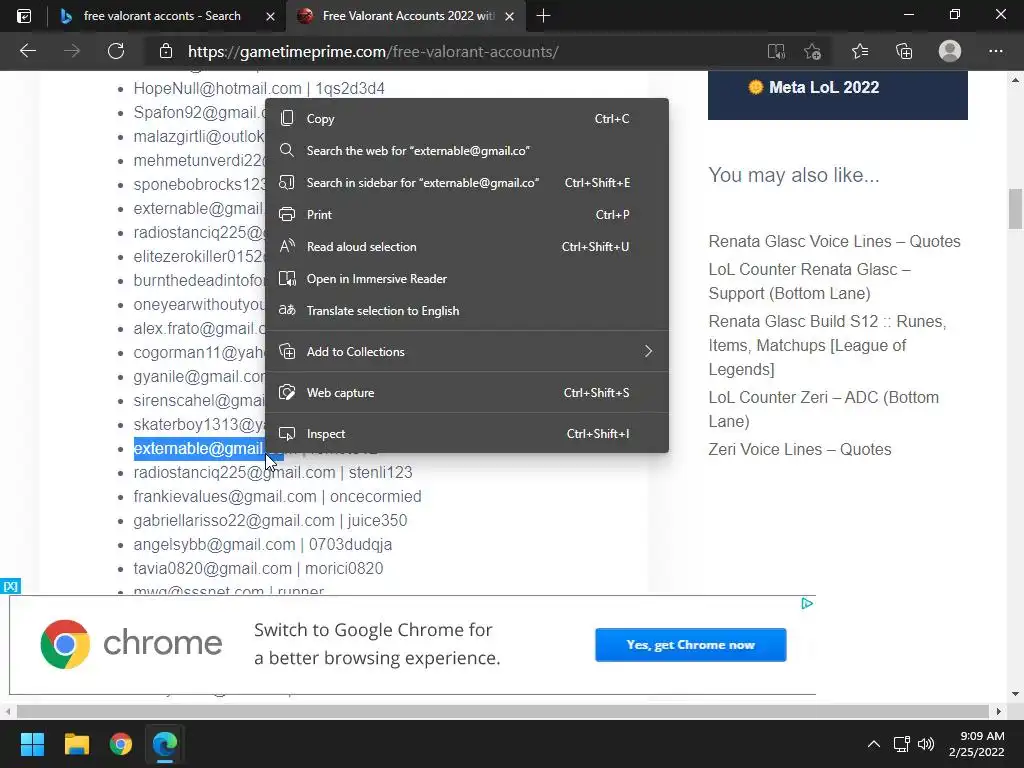1024x768 pixels.
Task: Open 'Renata Glasc Voice Lines – Quotes' link
Action: (x=834, y=242)
